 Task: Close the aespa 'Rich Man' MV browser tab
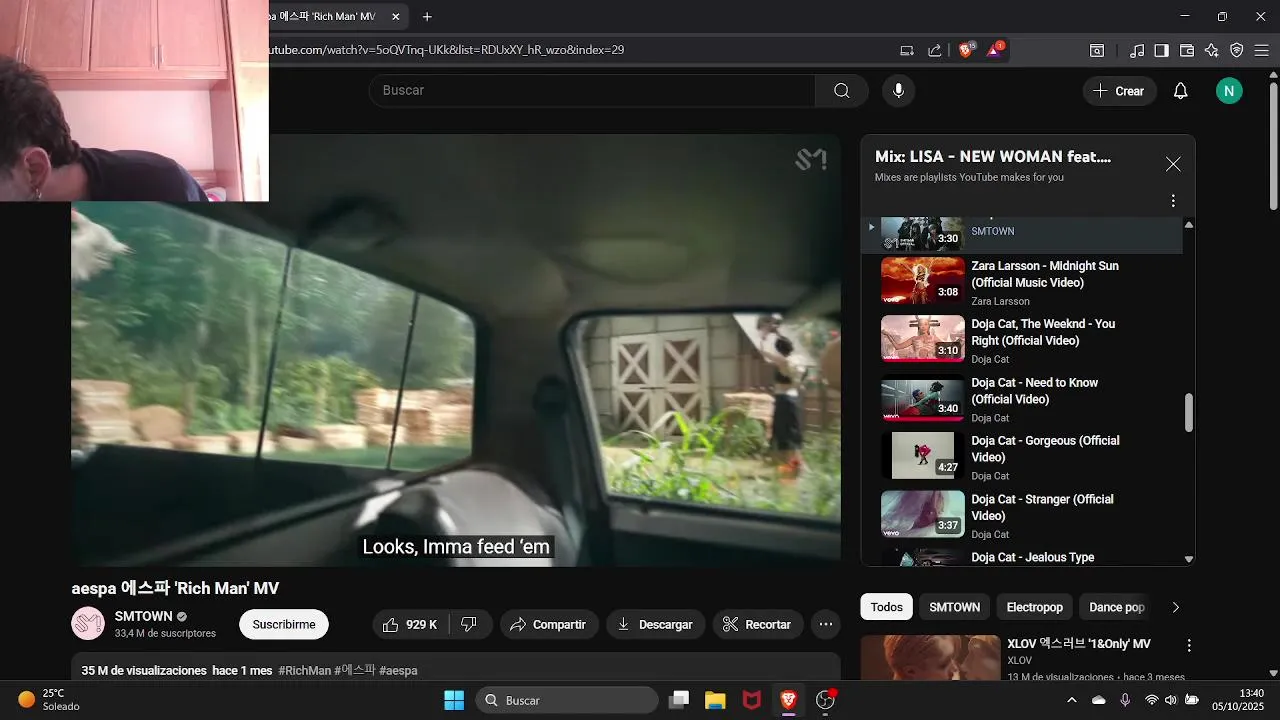point(396,17)
